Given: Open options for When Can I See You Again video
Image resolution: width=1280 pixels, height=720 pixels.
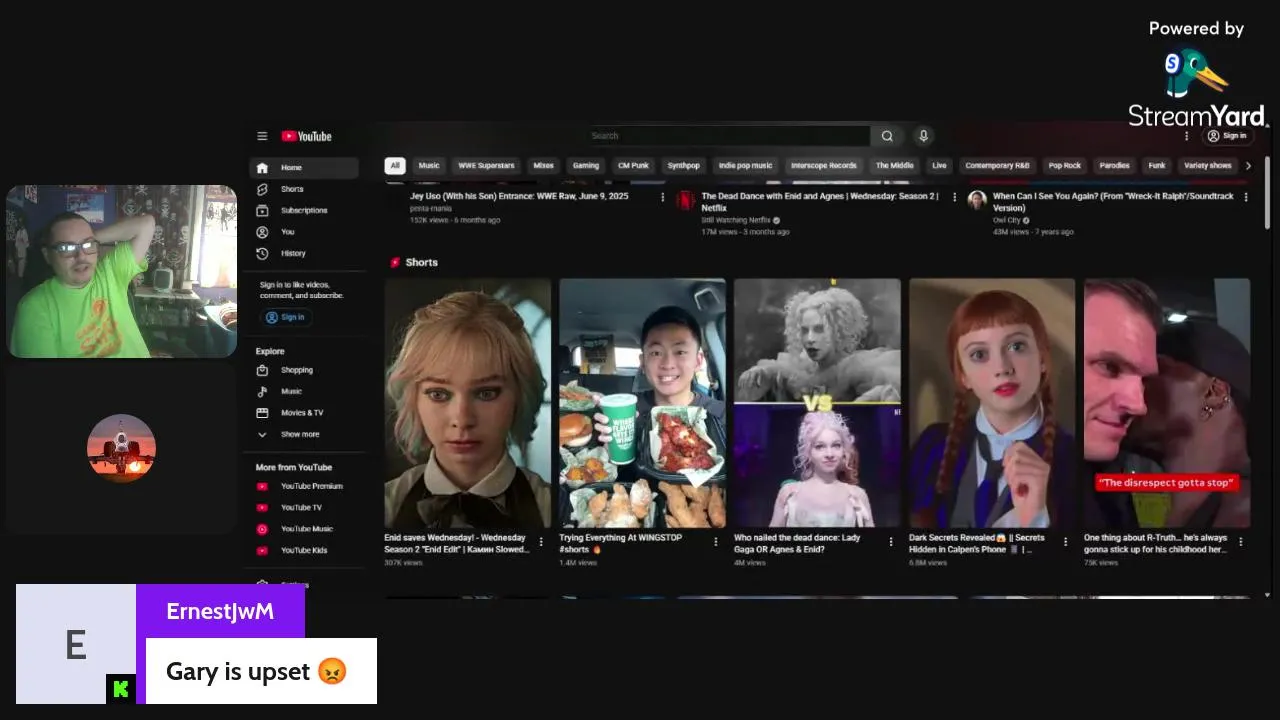Looking at the screenshot, I should point(1246,197).
